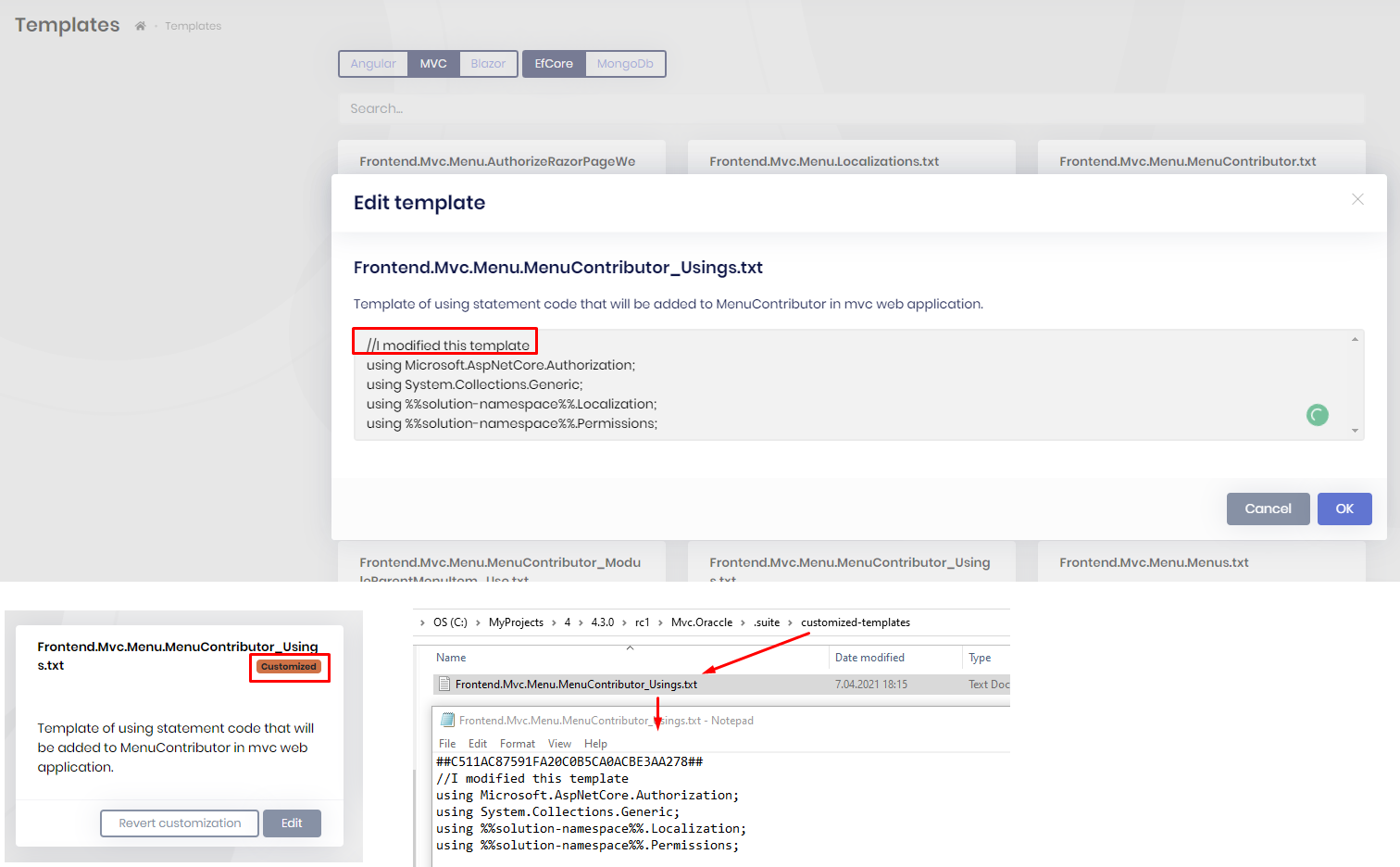Viewport: 1400px width, 867px height.
Task: Sort files by Date modified column
Action: [869, 658]
